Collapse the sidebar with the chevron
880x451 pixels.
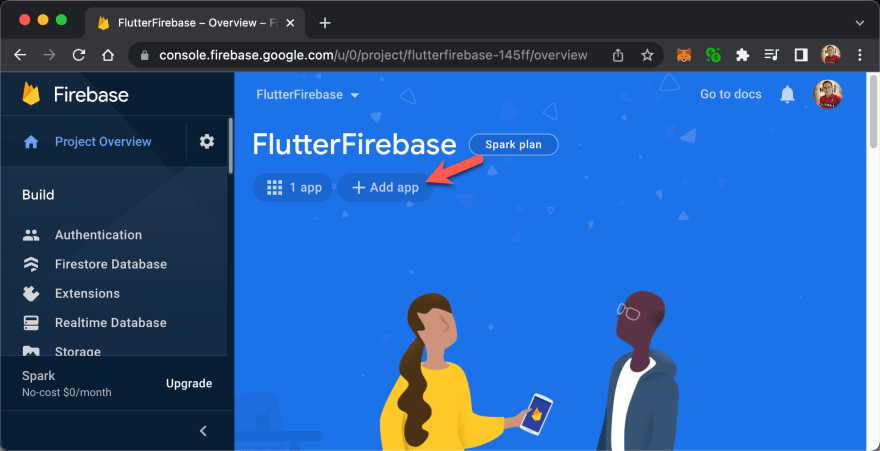[204, 431]
